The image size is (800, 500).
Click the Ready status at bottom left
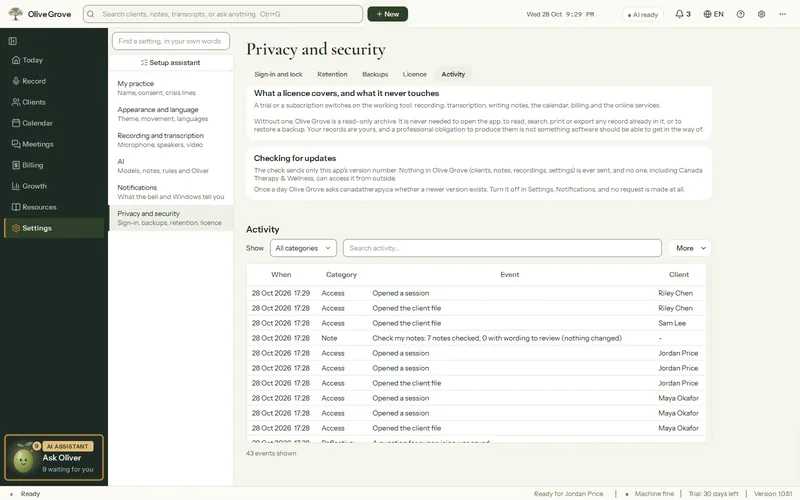tap(26, 493)
